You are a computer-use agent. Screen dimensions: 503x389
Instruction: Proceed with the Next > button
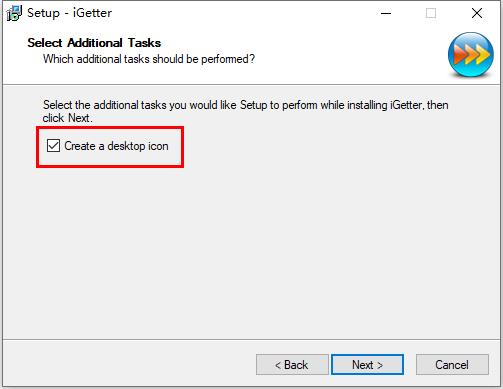pyautogui.click(x=367, y=364)
